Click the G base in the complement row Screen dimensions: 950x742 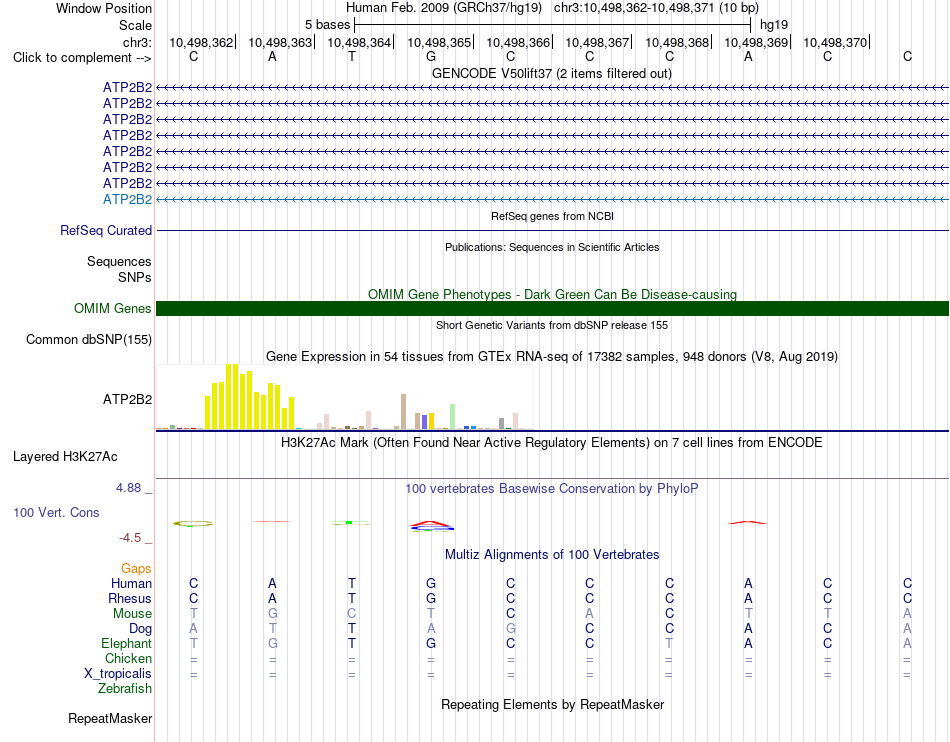coord(431,56)
